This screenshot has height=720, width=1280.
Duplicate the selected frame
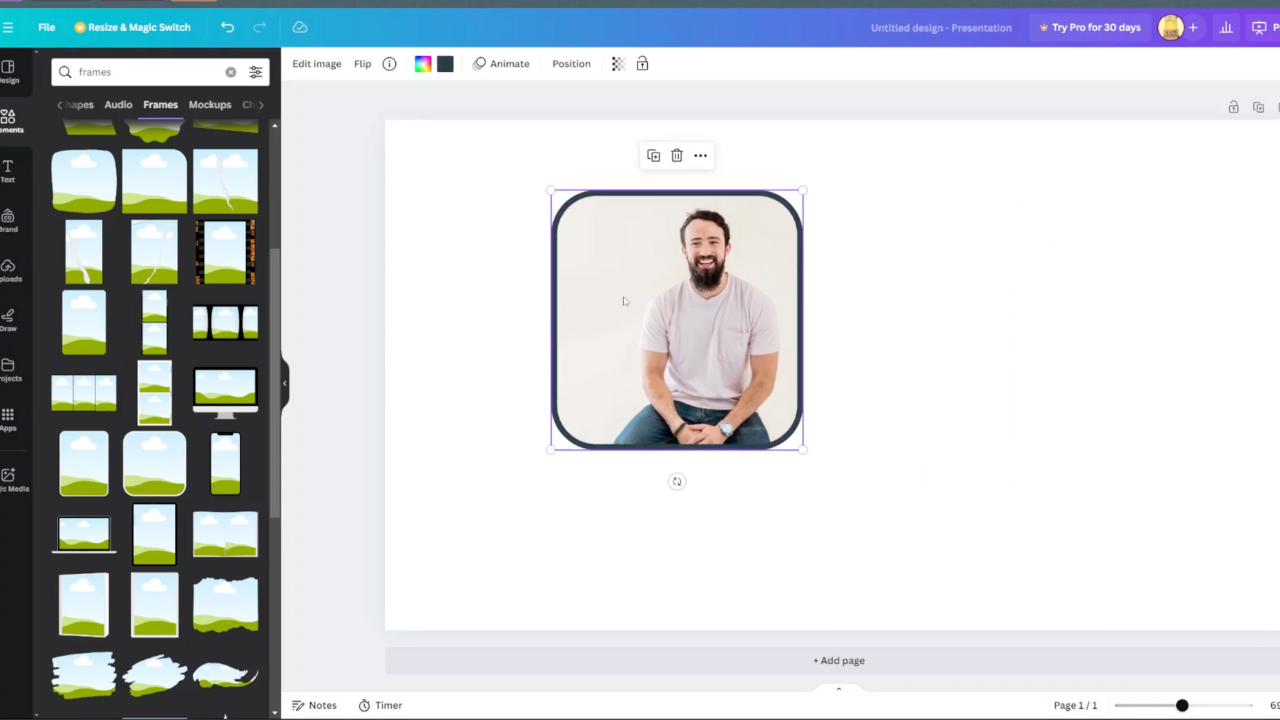(x=653, y=155)
